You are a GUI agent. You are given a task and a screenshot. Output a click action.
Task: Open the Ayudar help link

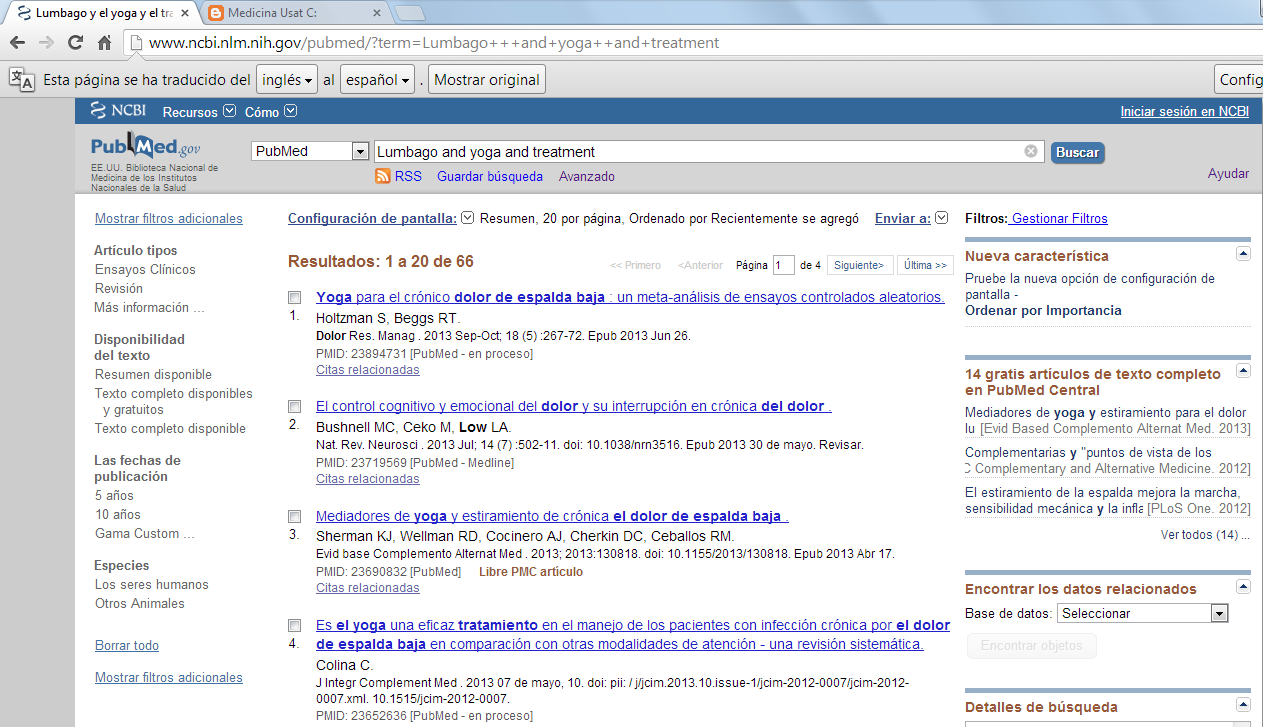(1228, 173)
